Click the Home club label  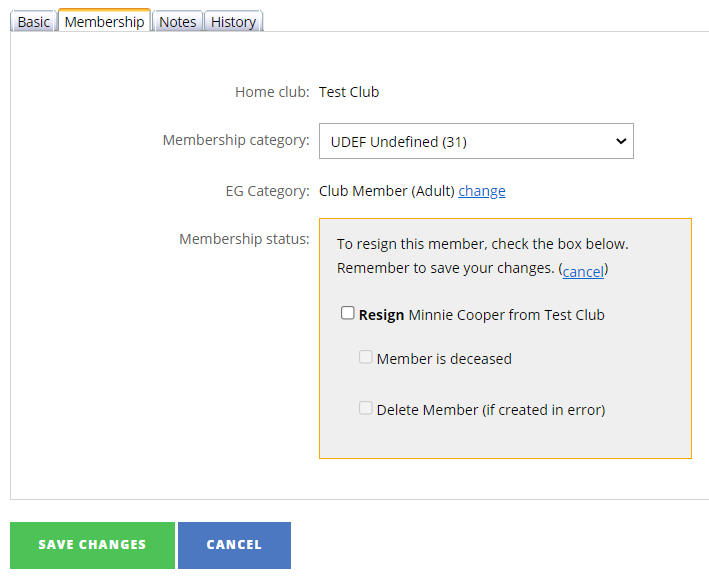[x=272, y=92]
